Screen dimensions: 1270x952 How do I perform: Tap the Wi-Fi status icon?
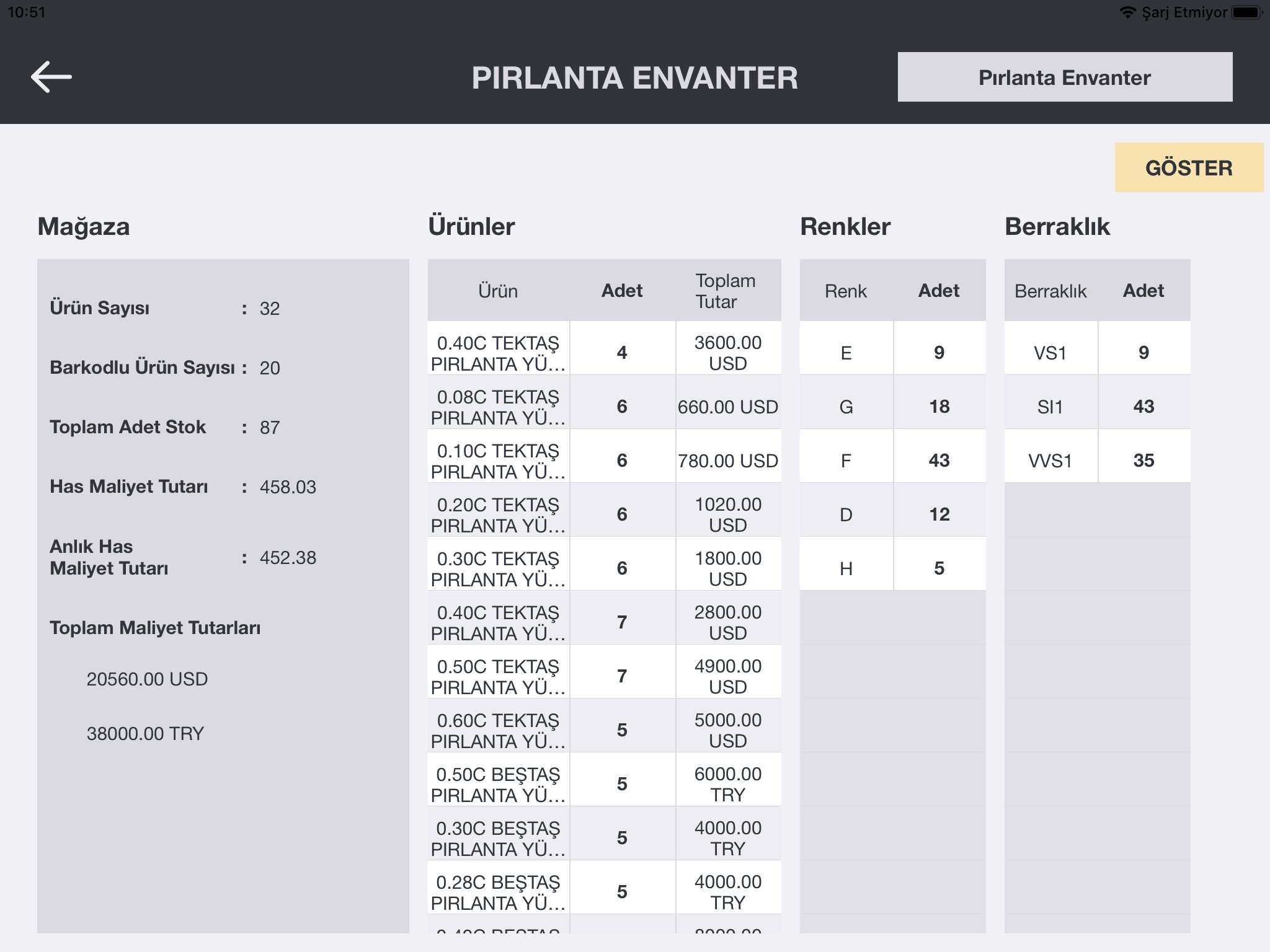click(x=1127, y=12)
